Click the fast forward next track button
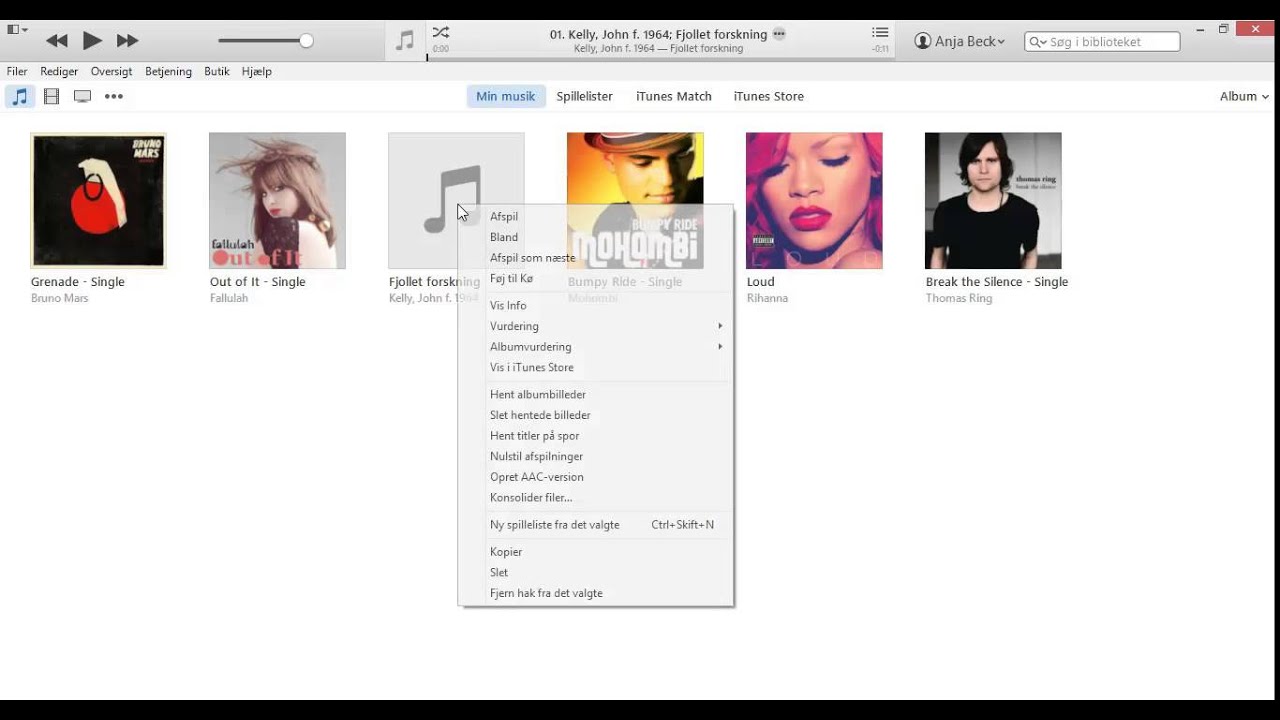This screenshot has width=1280, height=720. [x=127, y=41]
